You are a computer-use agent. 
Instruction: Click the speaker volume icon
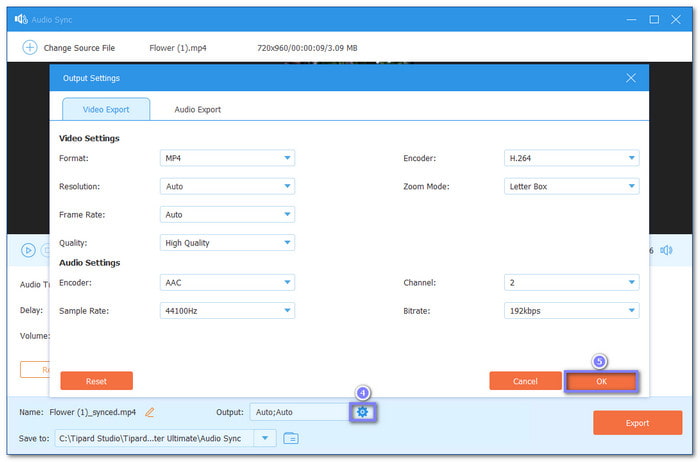click(666, 251)
